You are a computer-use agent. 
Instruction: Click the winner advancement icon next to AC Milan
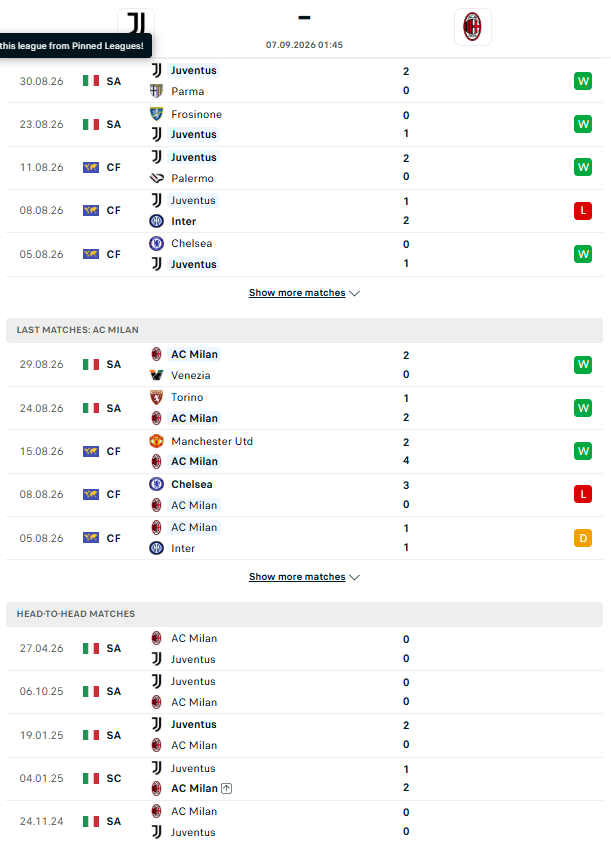click(226, 788)
